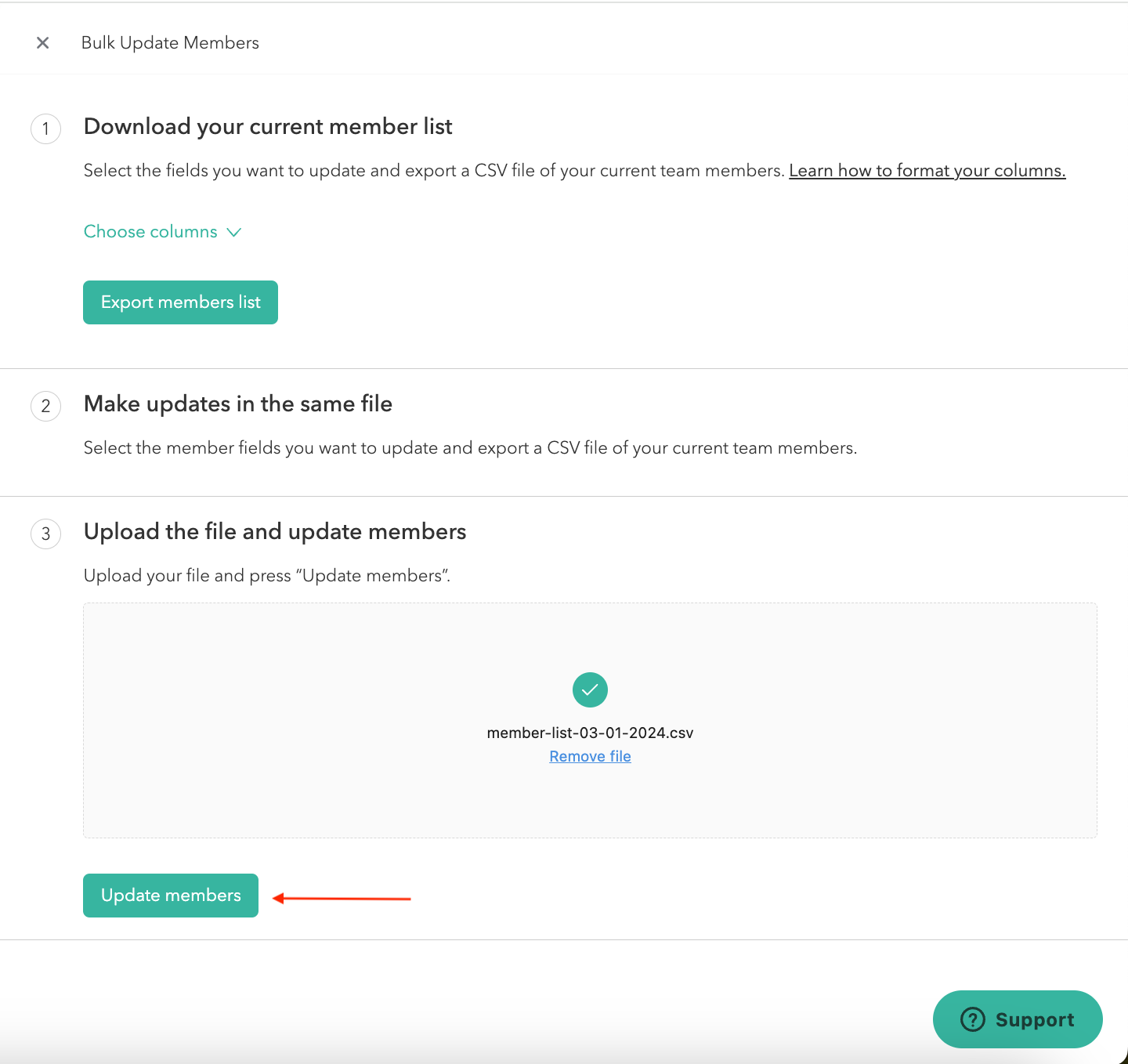The width and height of the screenshot is (1128, 1064).
Task: Open the column formatting help link
Action: pyautogui.click(x=927, y=171)
